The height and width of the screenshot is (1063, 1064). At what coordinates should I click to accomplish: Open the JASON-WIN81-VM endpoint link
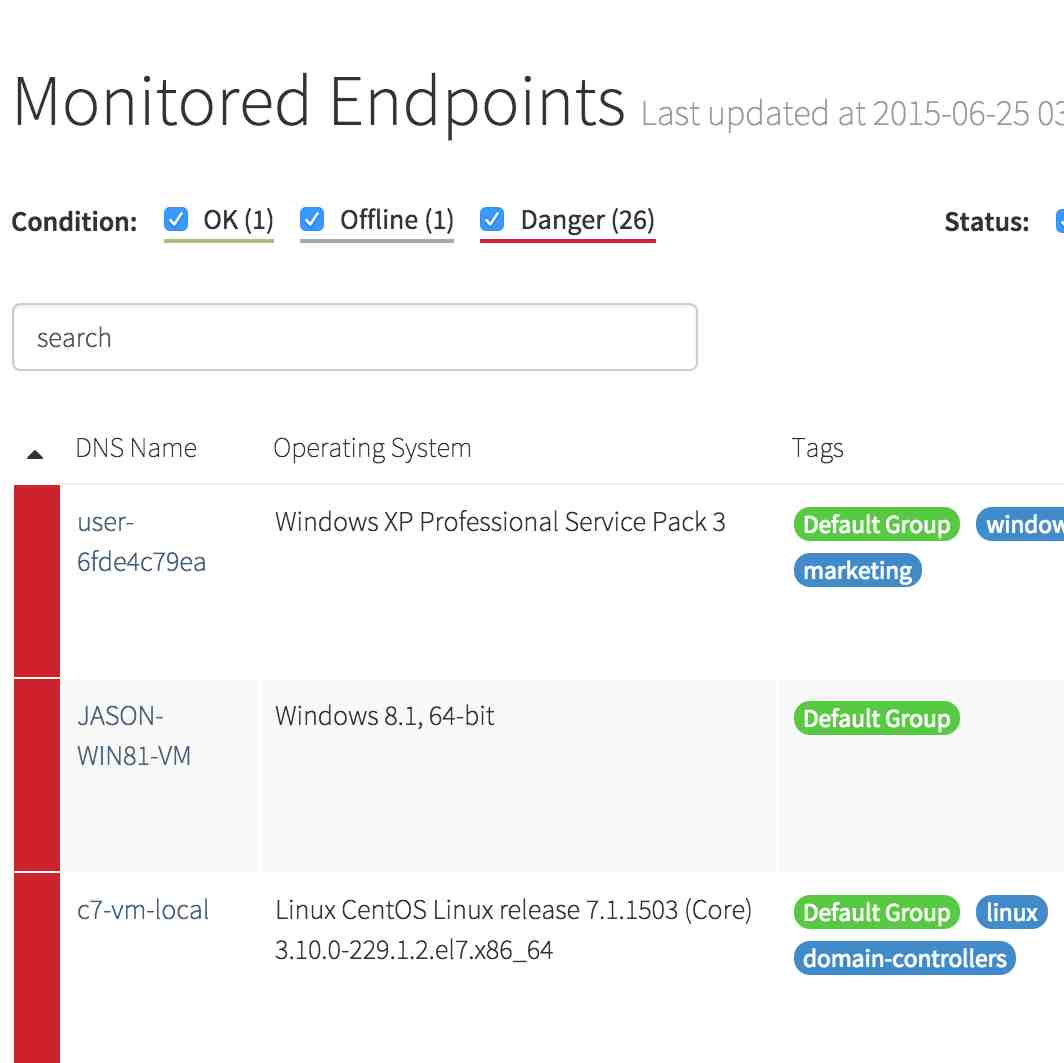click(x=134, y=736)
